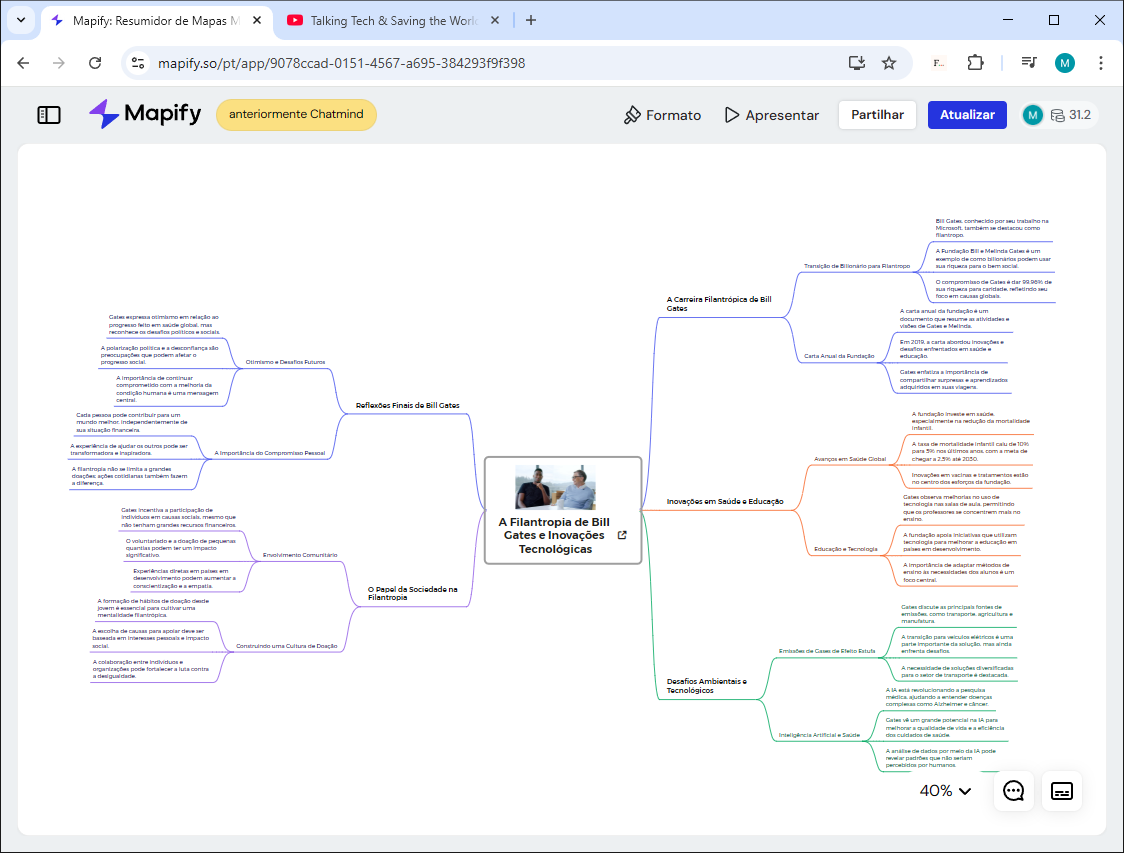The height and width of the screenshot is (853, 1124).
Task: Select leaf about IA revolucionando pesquisa médica
Action: 939,697
